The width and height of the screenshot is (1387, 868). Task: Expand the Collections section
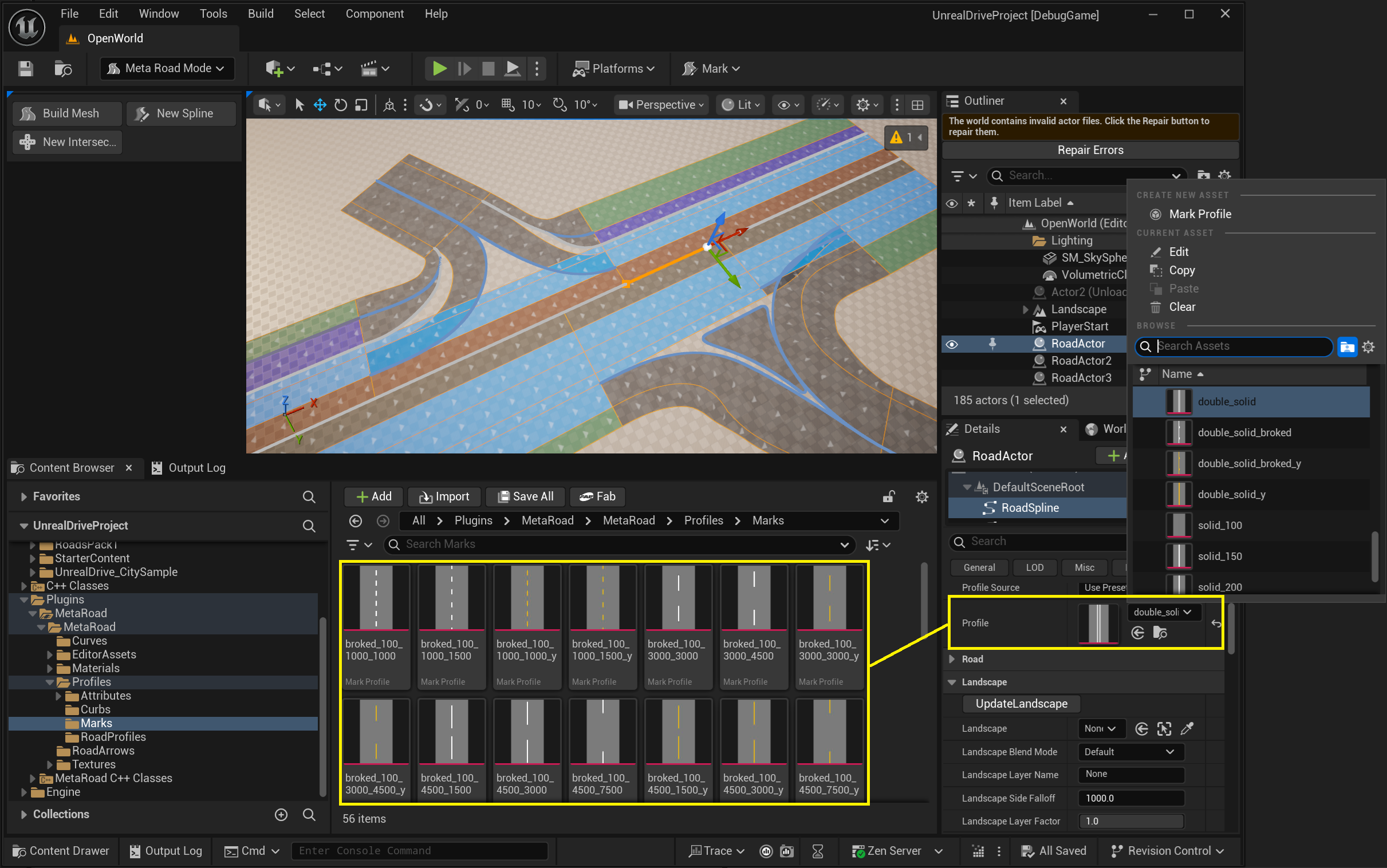coord(23,815)
